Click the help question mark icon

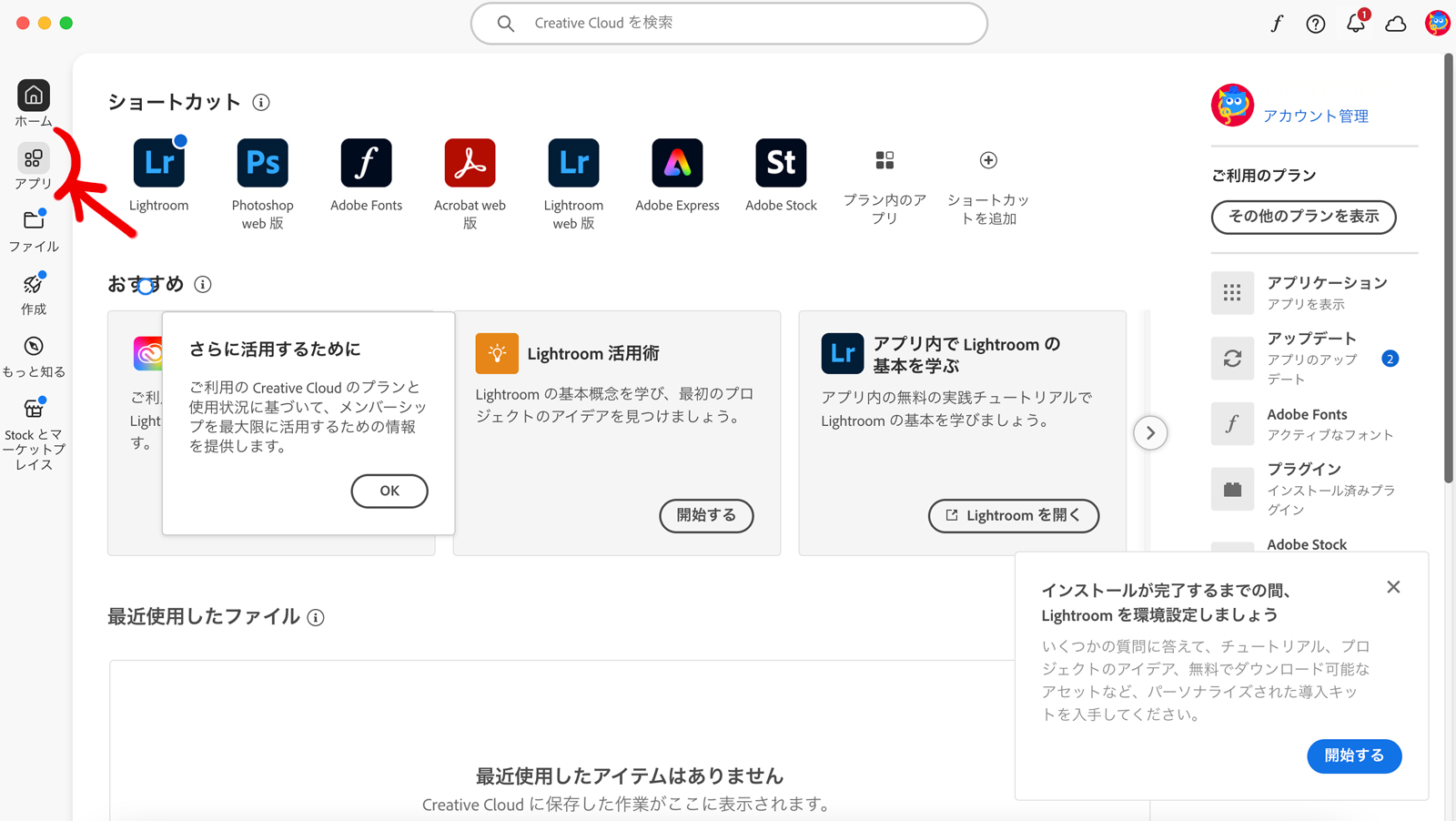click(x=1315, y=24)
